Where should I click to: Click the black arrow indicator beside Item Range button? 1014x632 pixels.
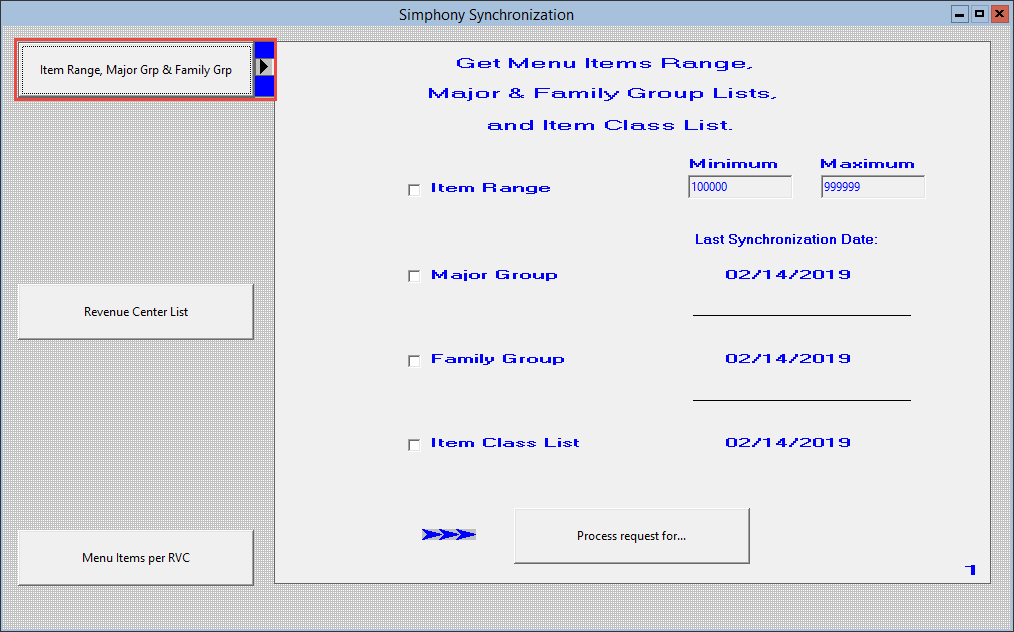point(264,66)
